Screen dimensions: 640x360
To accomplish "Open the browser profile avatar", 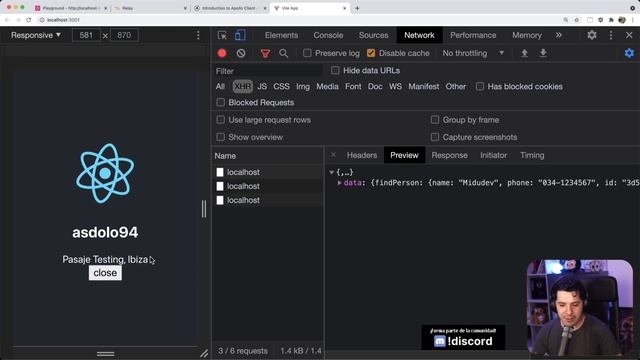I will (x=622, y=20).
